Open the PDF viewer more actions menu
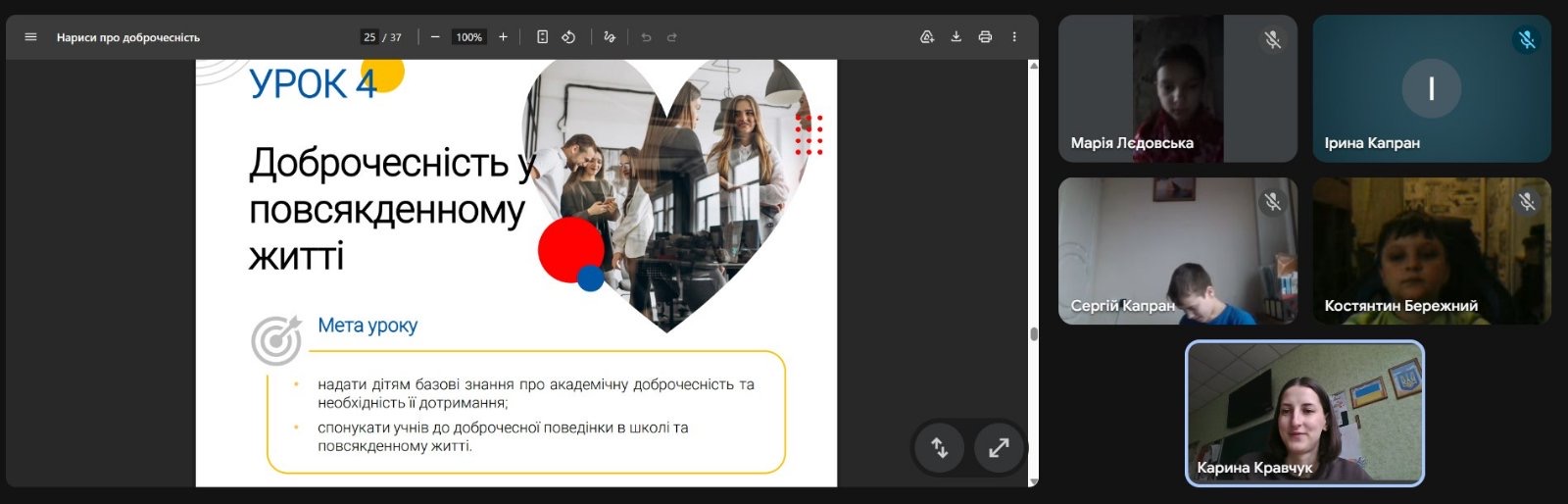1568x504 pixels. pos(1014,37)
